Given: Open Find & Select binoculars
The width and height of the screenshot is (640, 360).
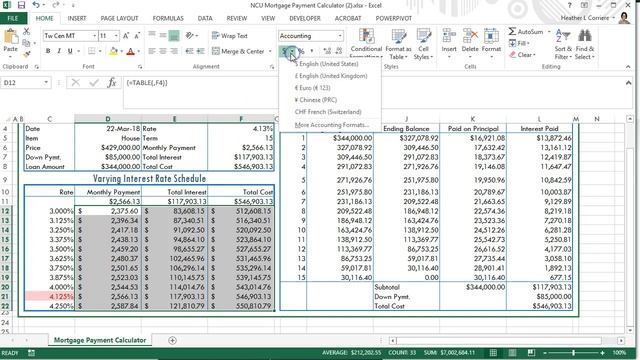Looking at the screenshot, I should pyautogui.click(x=585, y=44).
